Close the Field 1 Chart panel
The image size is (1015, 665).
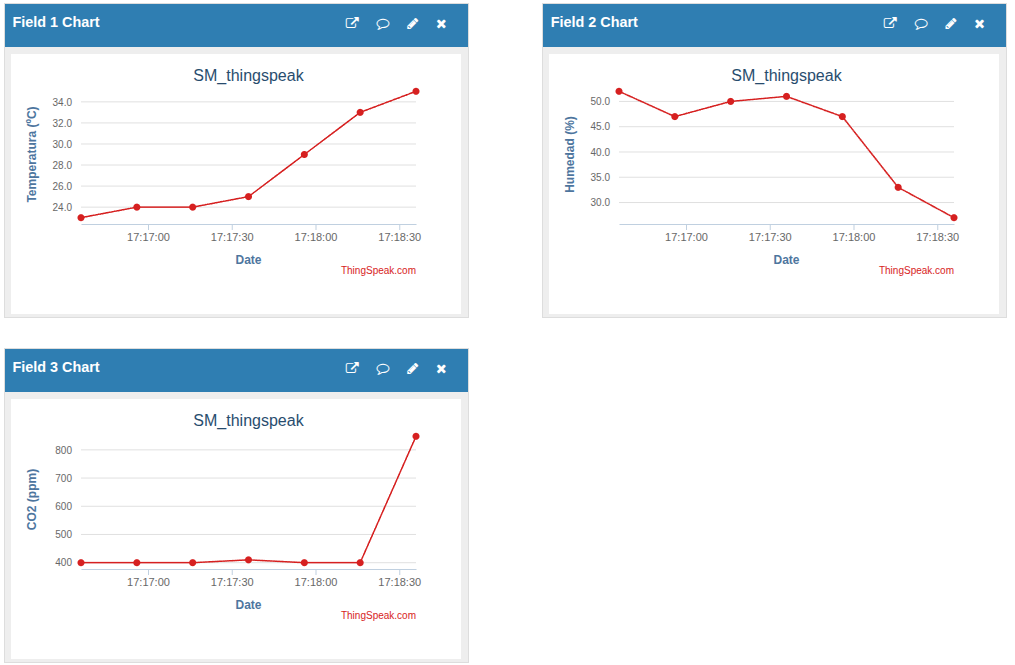(x=441, y=24)
